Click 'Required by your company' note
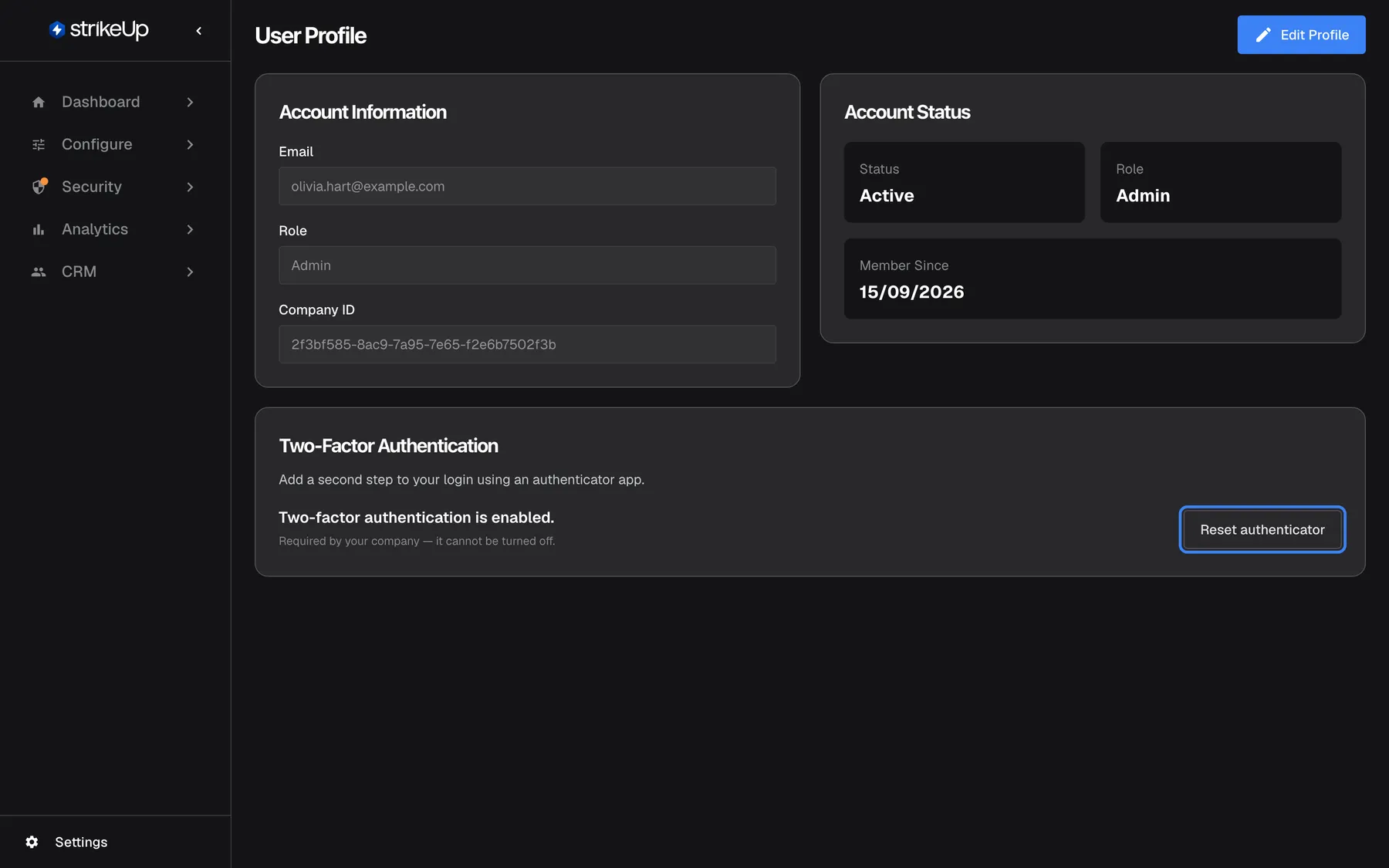Viewport: 1389px width, 868px height. [417, 541]
